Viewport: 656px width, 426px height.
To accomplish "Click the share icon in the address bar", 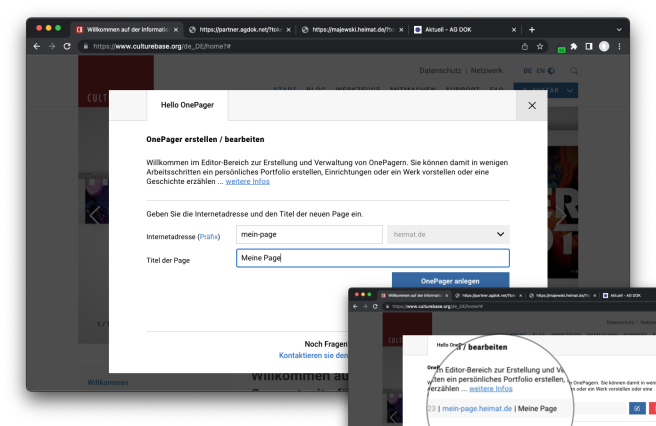I will tap(524, 46).
